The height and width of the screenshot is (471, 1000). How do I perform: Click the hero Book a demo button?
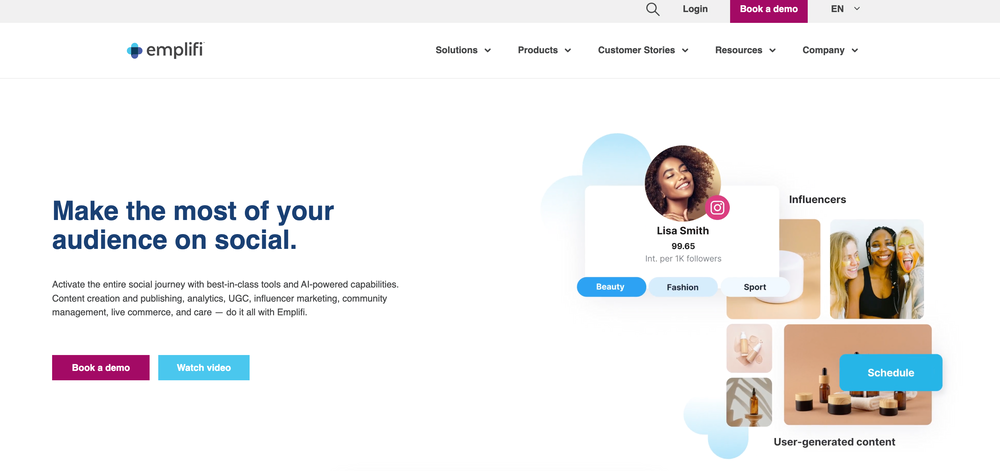pos(101,368)
